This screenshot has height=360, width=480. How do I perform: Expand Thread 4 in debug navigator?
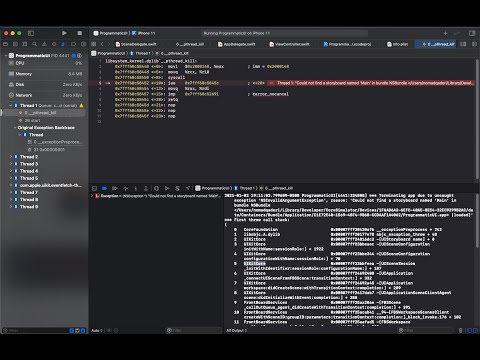click(x=11, y=171)
